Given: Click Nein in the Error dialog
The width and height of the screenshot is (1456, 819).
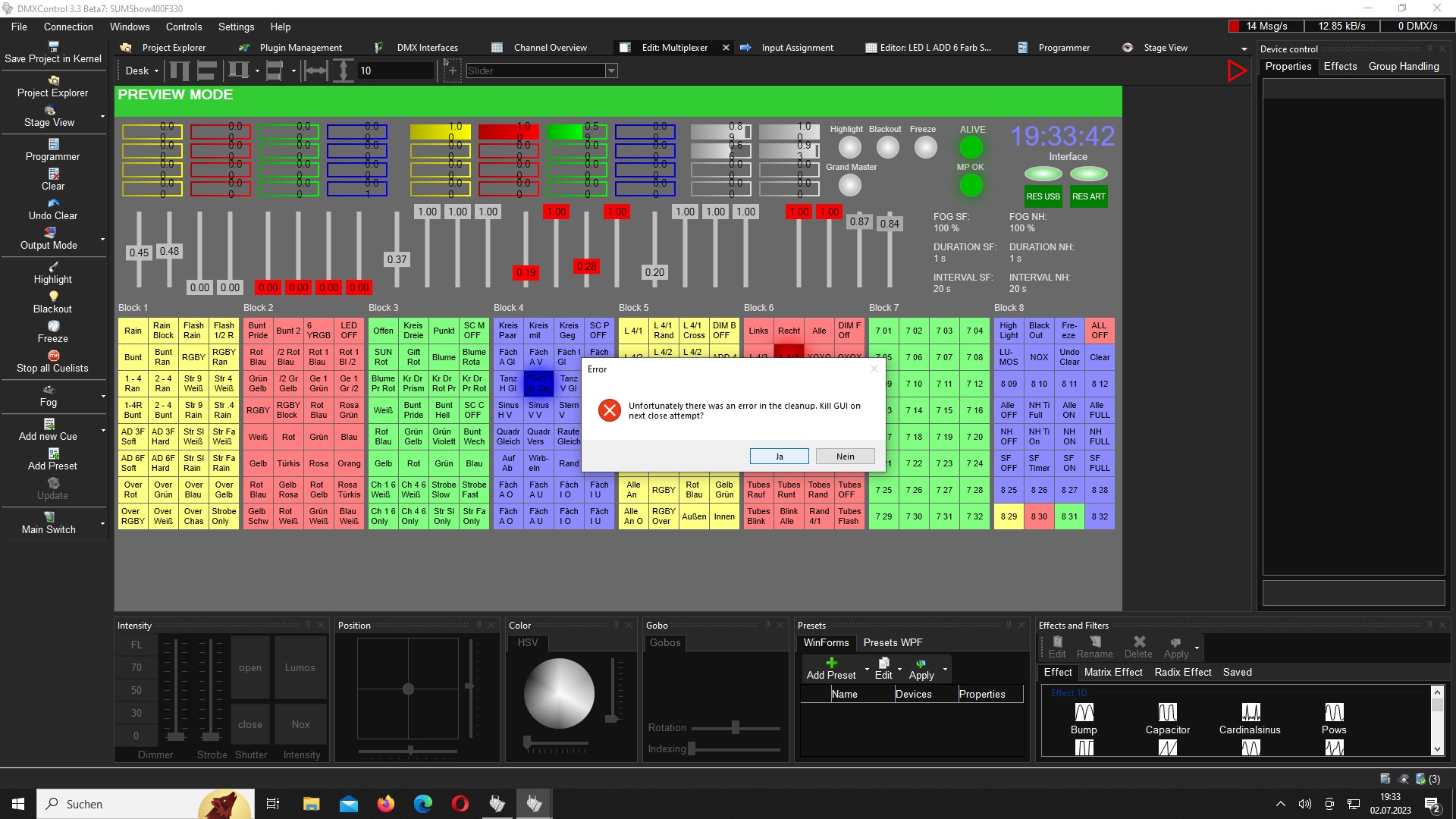Looking at the screenshot, I should coord(845,457).
